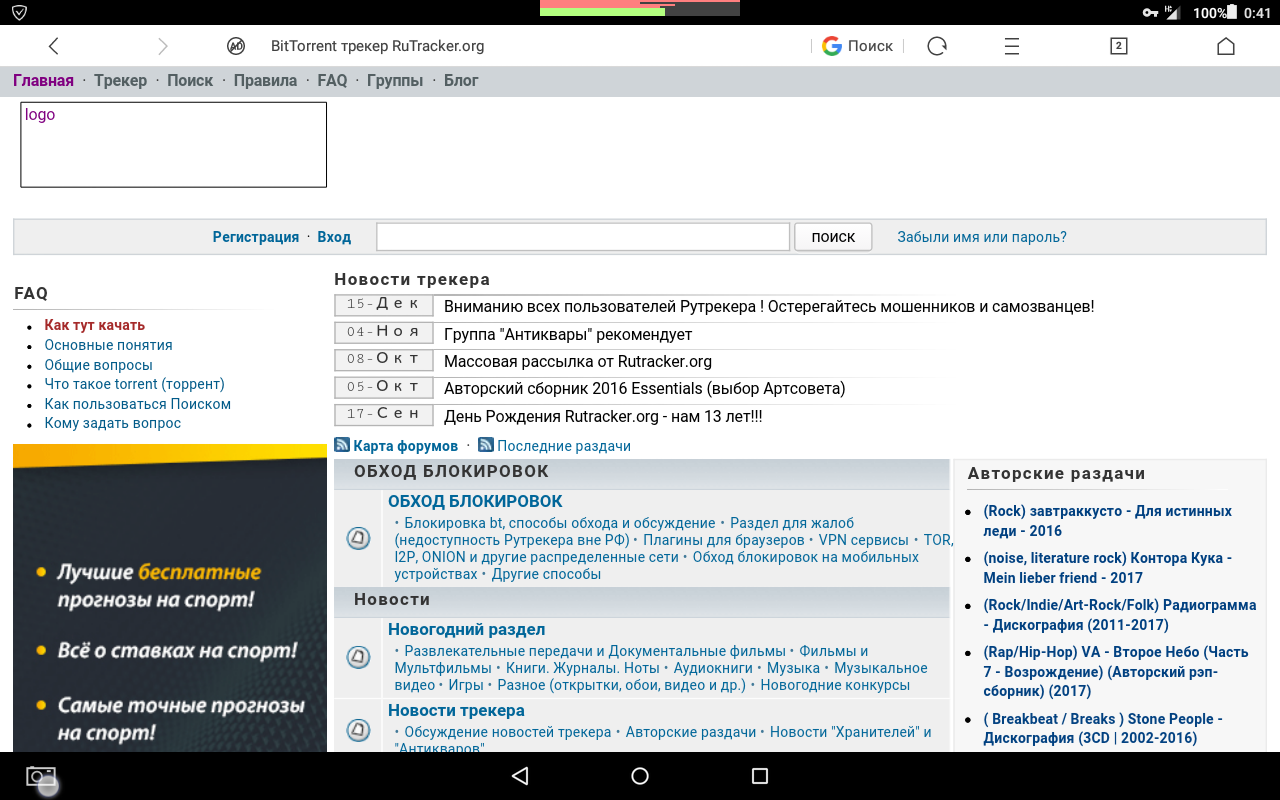Open subforum Блокировка bt, способы обхода и обсуждение

click(x=560, y=523)
